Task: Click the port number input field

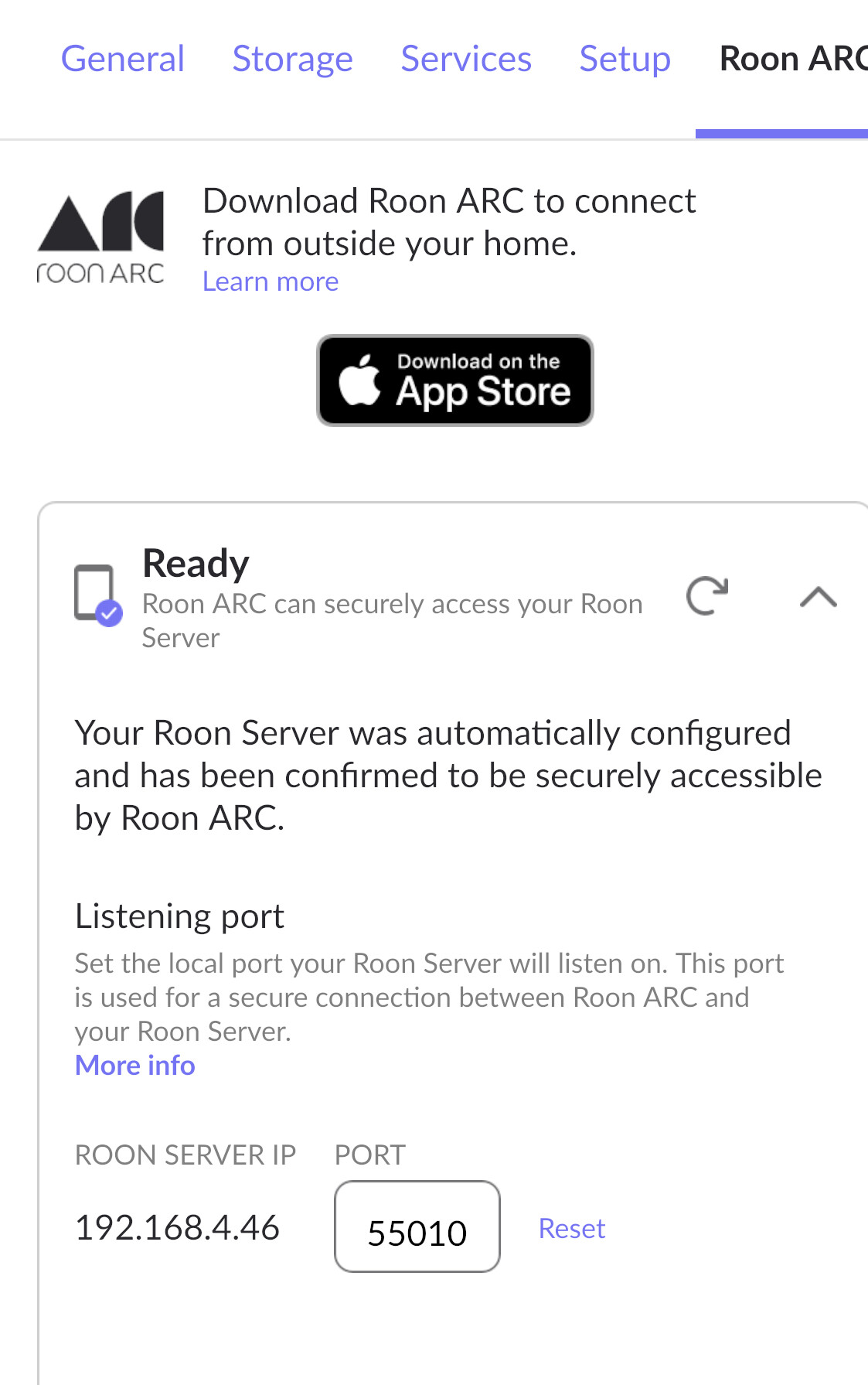Action: point(417,1228)
